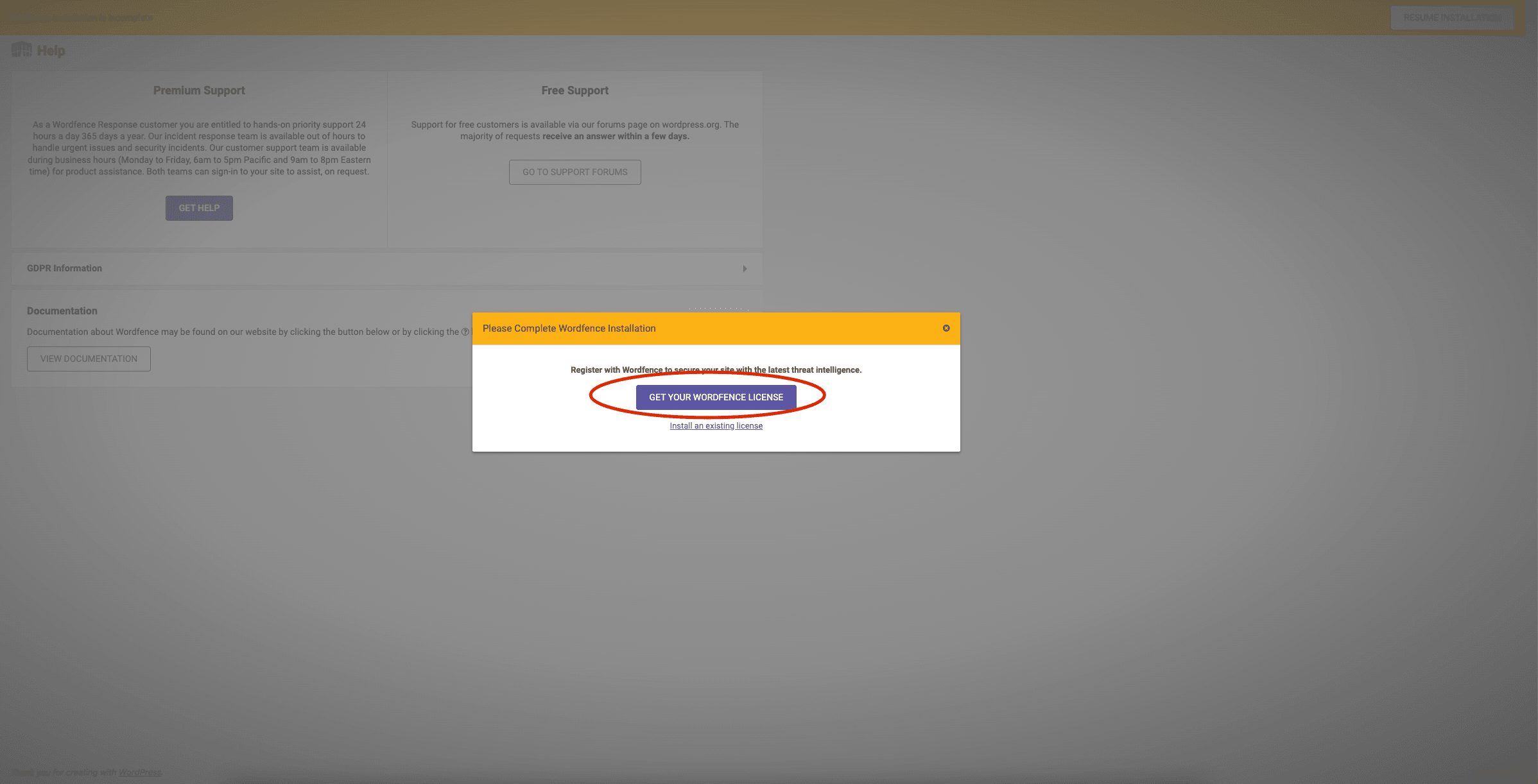Close the Wordfence installation dialog
Viewport: 1538px width, 784px height.
click(946, 328)
